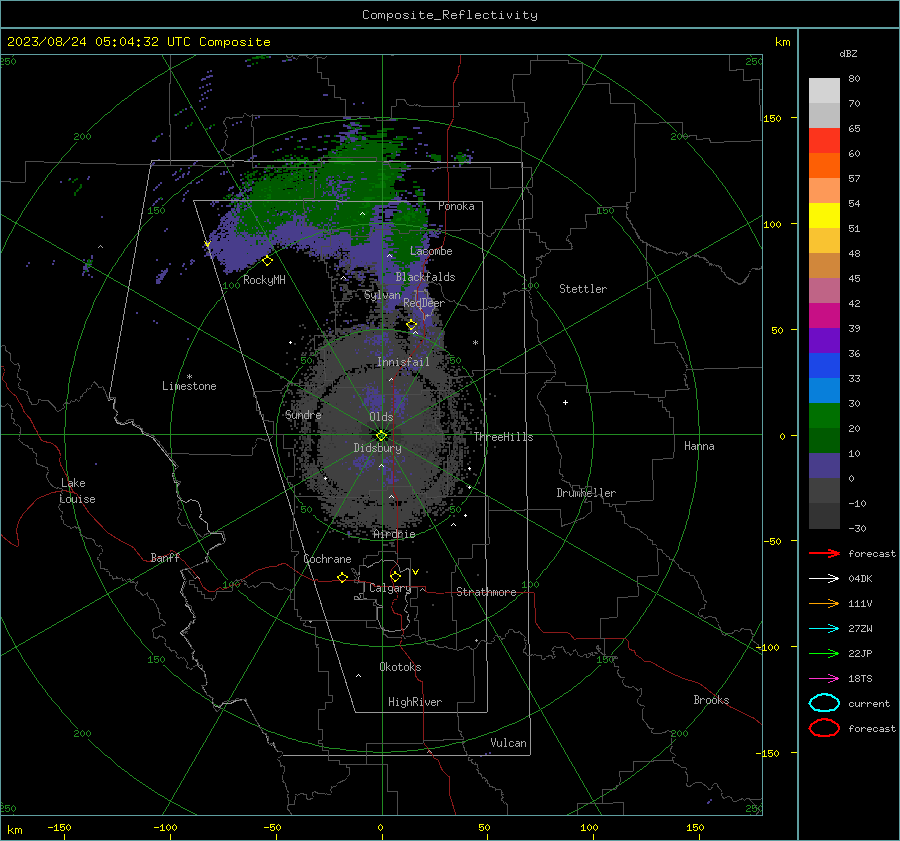Click the Strathmore city label
The height and width of the screenshot is (841, 900).
pos(486,592)
